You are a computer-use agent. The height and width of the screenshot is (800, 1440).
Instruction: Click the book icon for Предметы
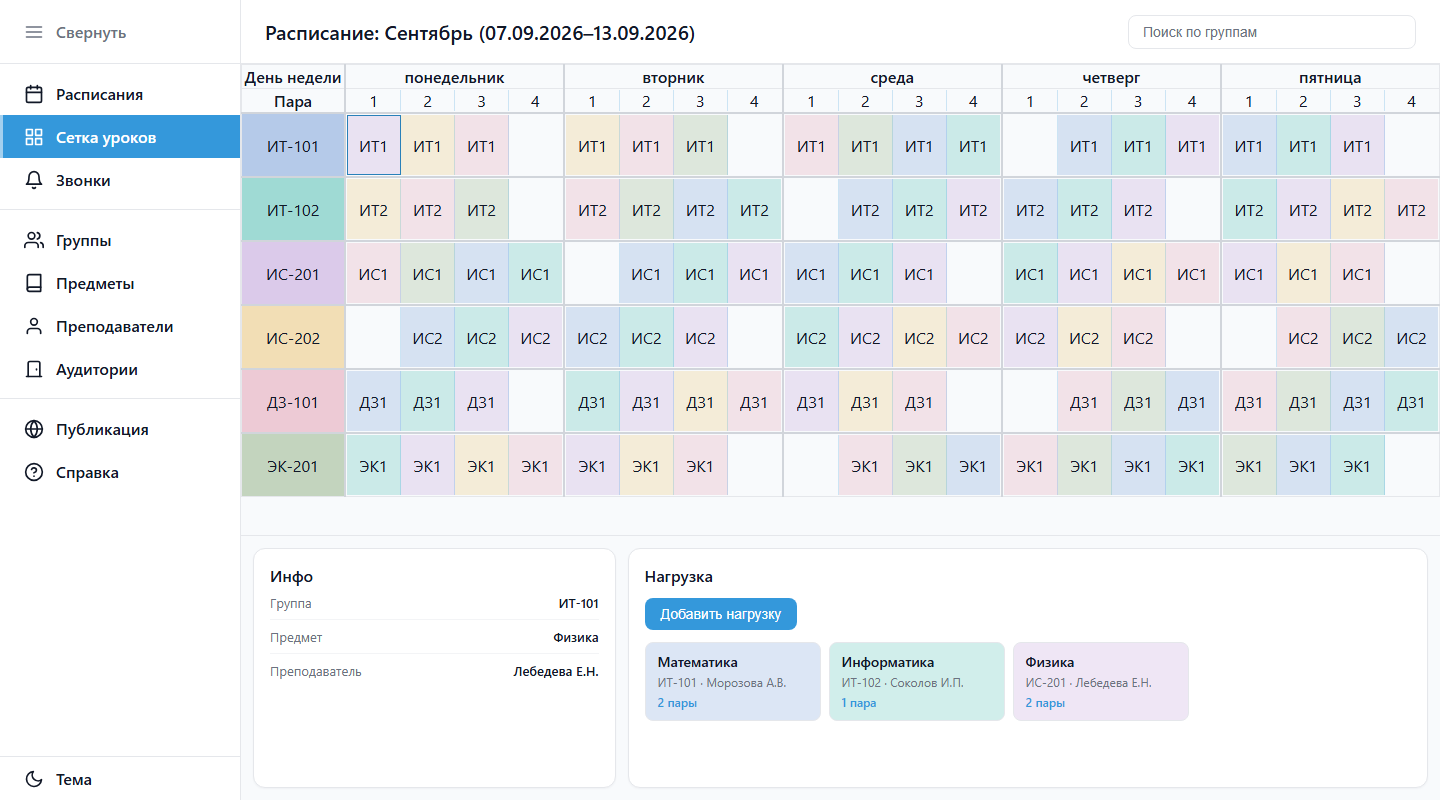[x=34, y=283]
